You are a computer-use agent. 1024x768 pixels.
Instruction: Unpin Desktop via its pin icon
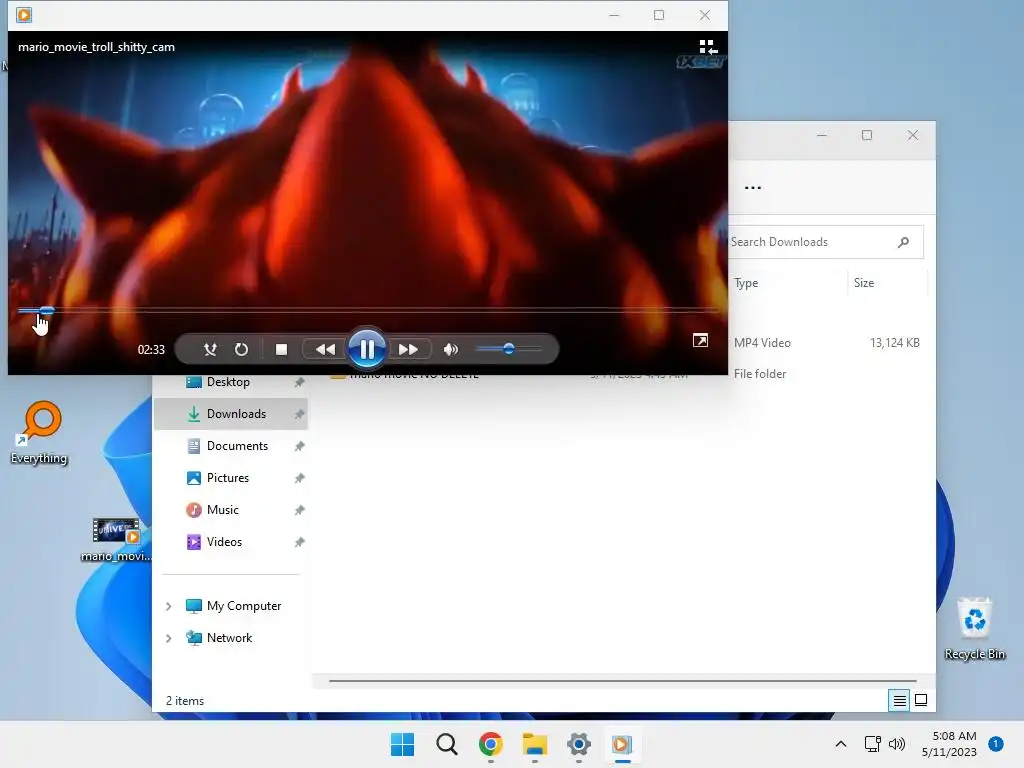(299, 382)
